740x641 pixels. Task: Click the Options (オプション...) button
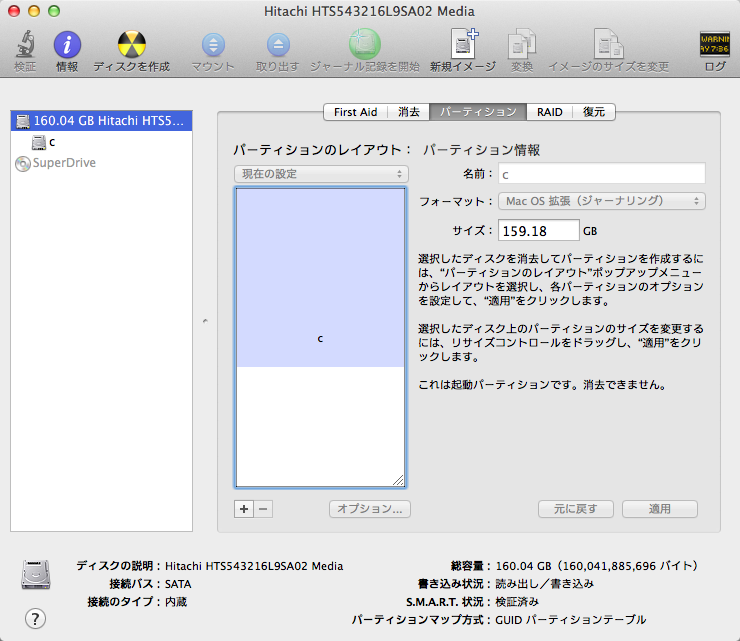pyautogui.click(x=370, y=509)
